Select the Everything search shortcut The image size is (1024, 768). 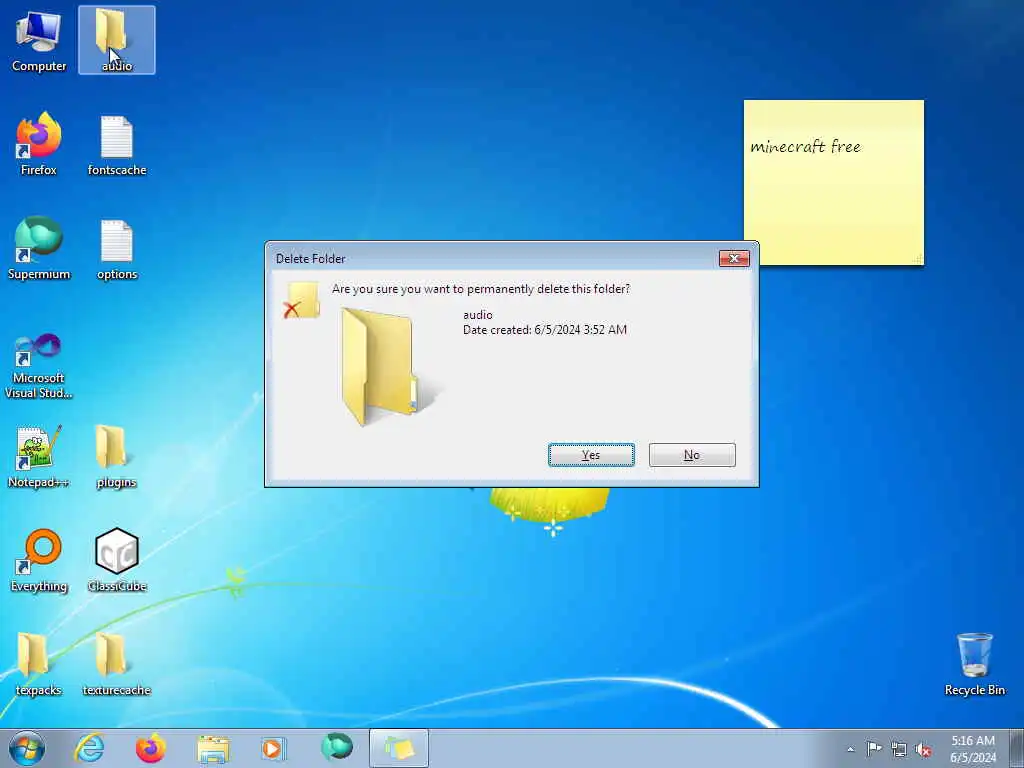[x=39, y=560]
